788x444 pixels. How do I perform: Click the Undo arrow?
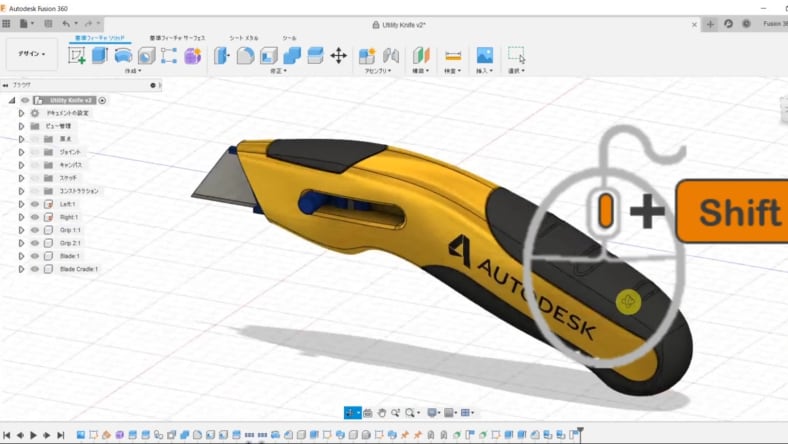[x=66, y=24]
